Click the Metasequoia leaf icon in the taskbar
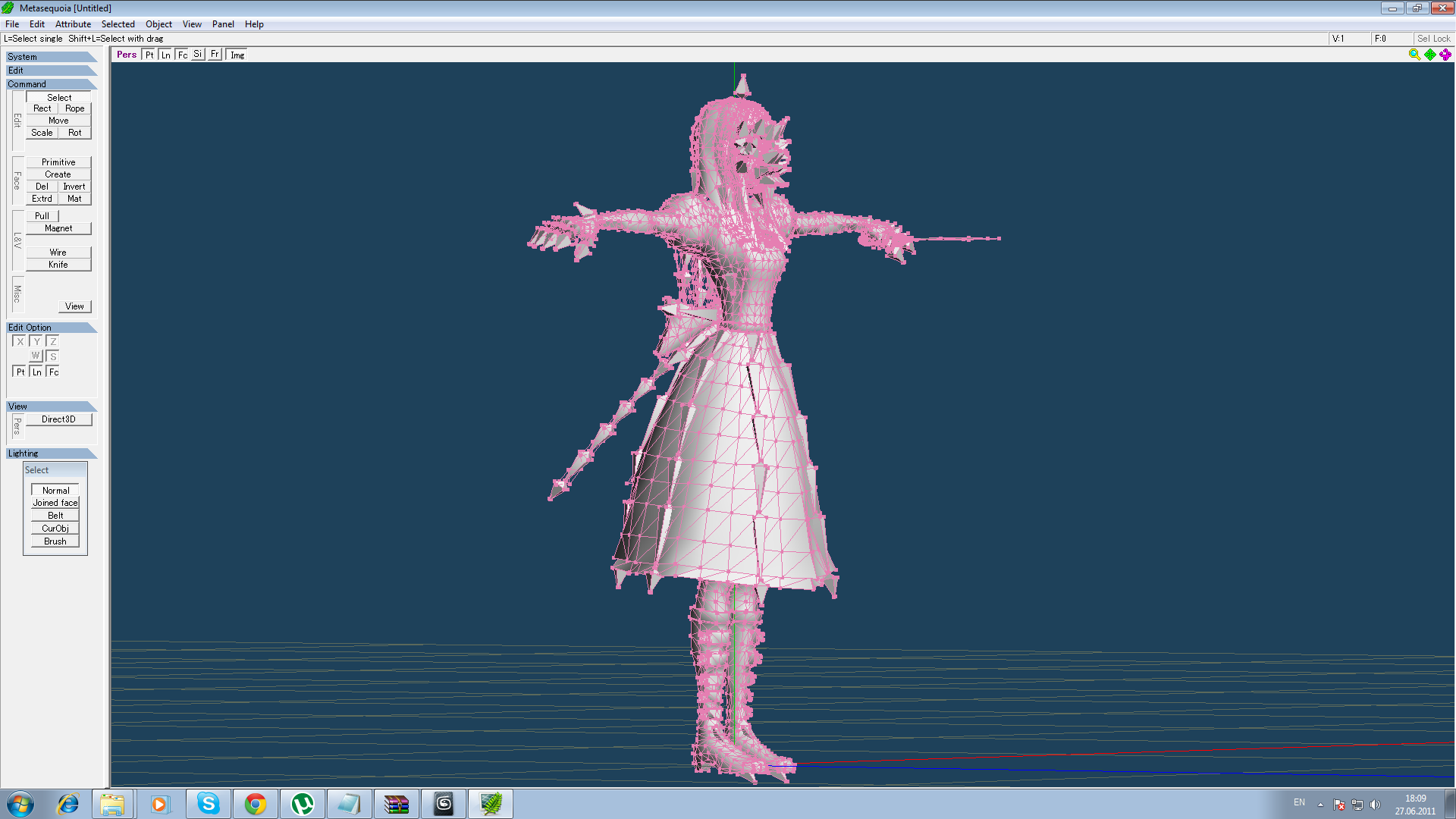The height and width of the screenshot is (819, 1456). coord(490,803)
